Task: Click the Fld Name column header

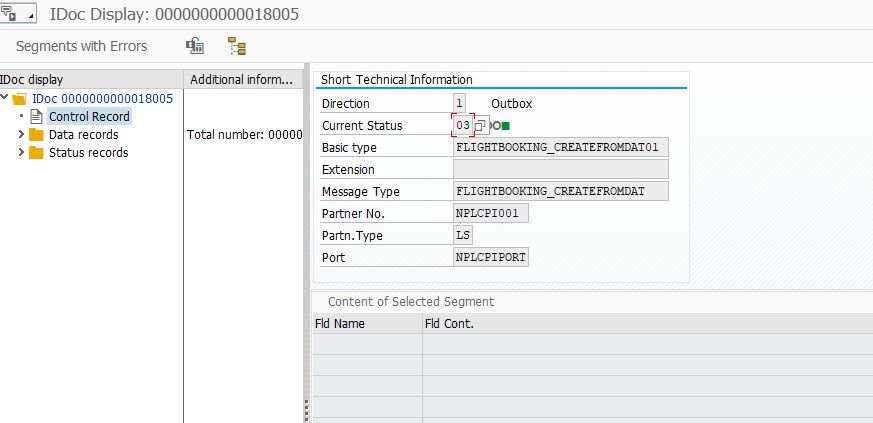Action: click(x=367, y=323)
